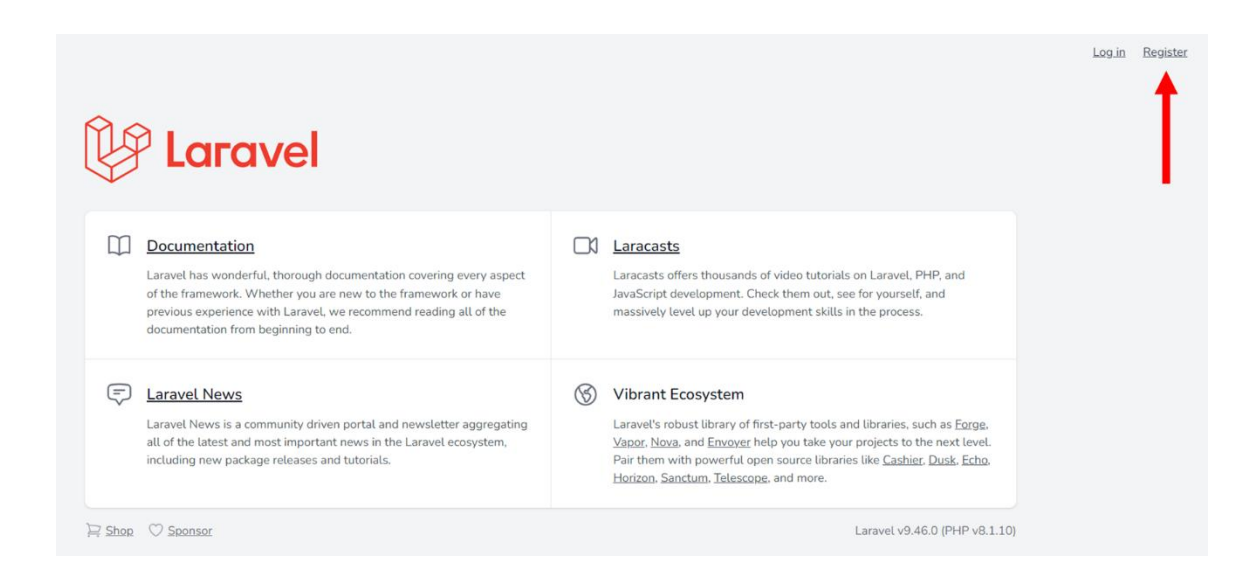
Task: Visit the Laracasts heading link
Action: pos(646,246)
